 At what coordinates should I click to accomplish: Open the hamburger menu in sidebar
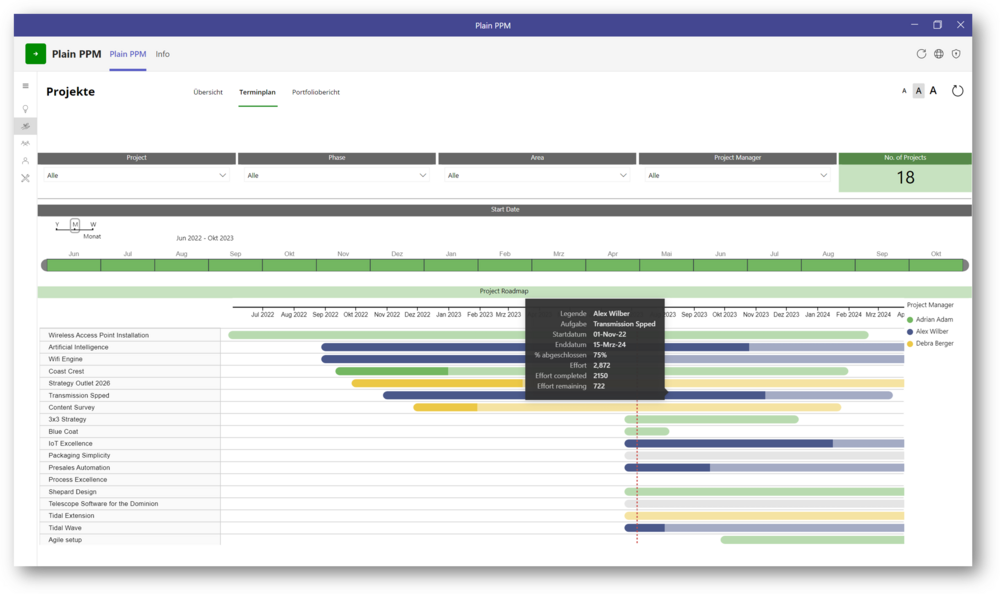pos(26,86)
